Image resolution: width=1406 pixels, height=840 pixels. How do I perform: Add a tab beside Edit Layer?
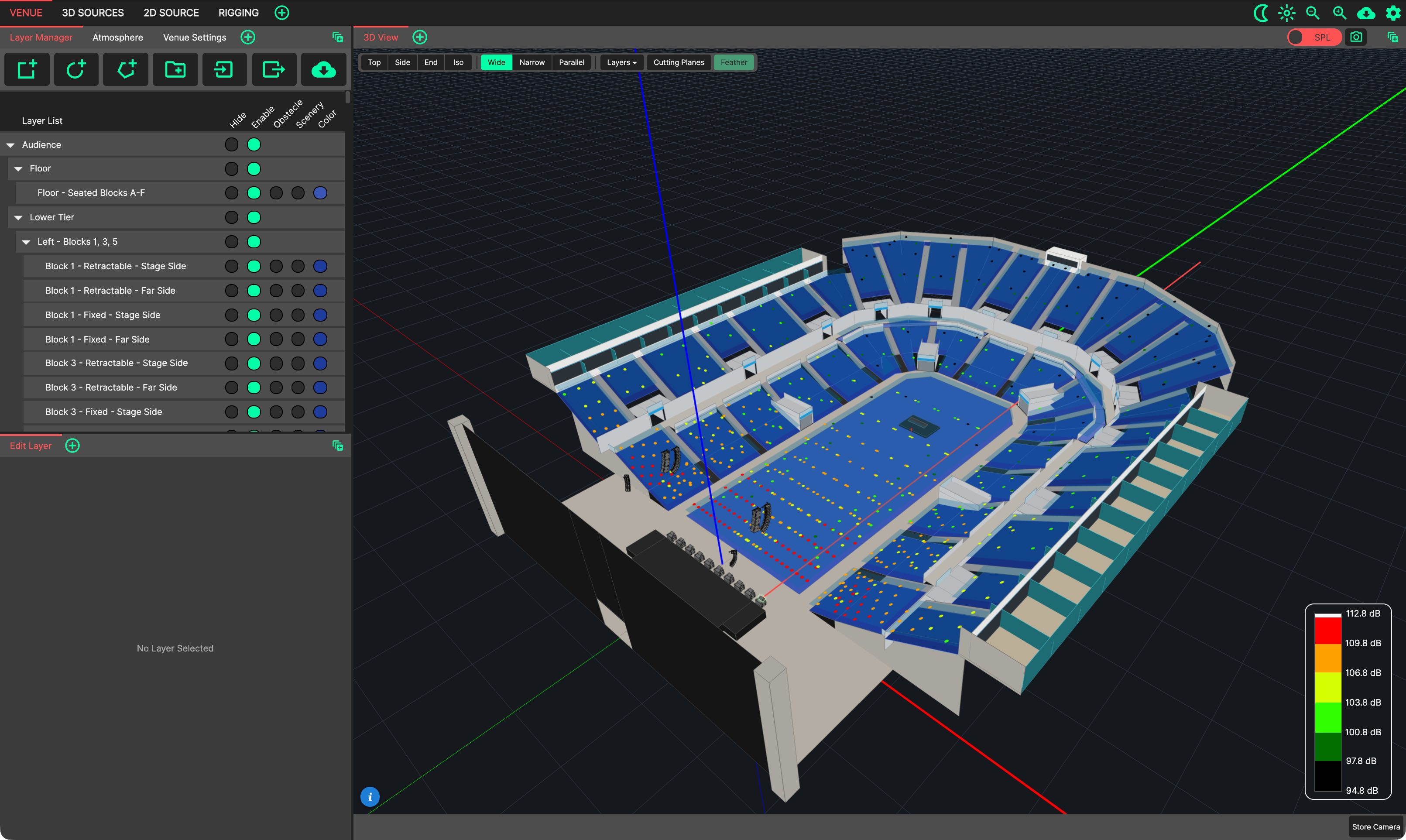coord(72,446)
